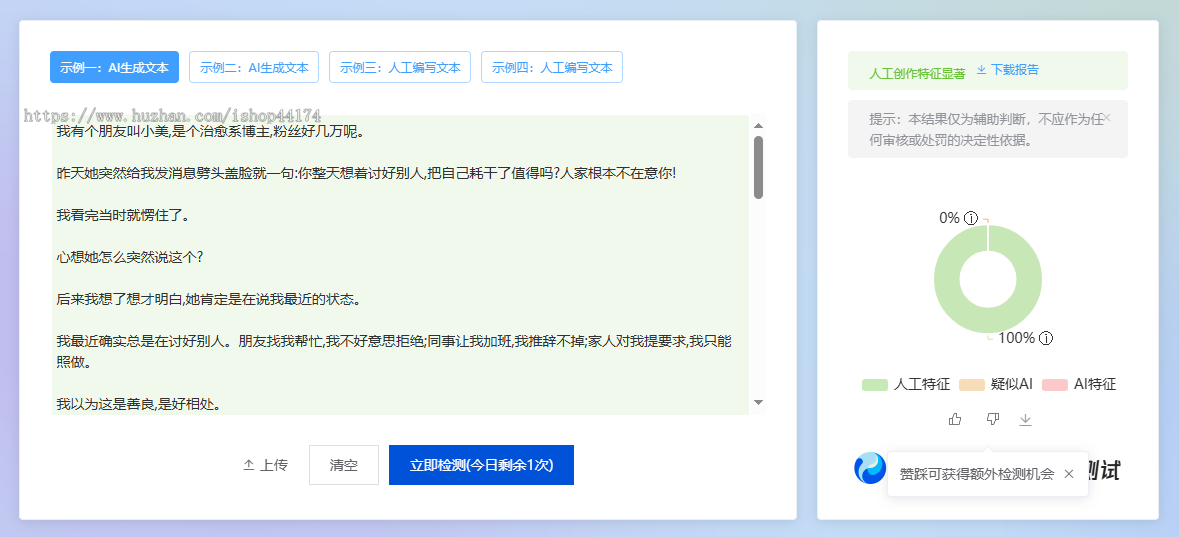This screenshot has height=537, width=1179.
Task: Choose 示例四：人工编写文本 example
Action: point(552,67)
